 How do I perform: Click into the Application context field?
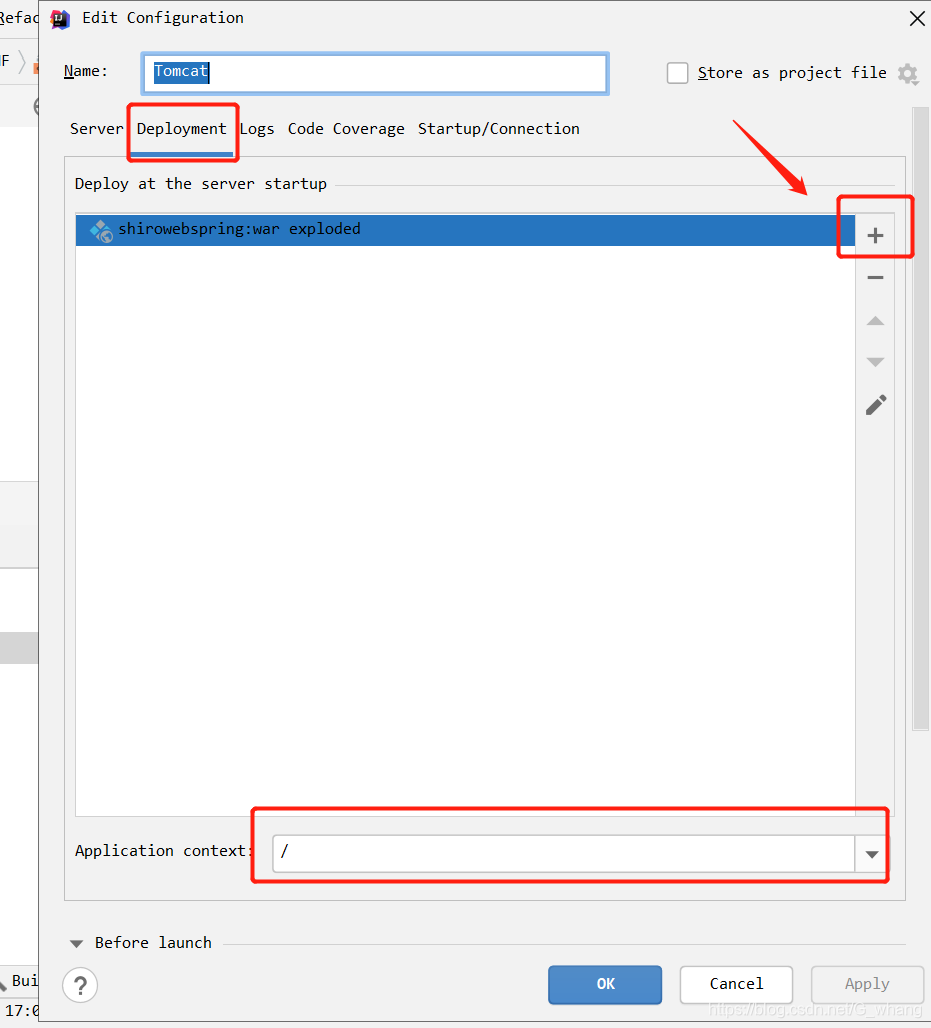click(x=564, y=854)
